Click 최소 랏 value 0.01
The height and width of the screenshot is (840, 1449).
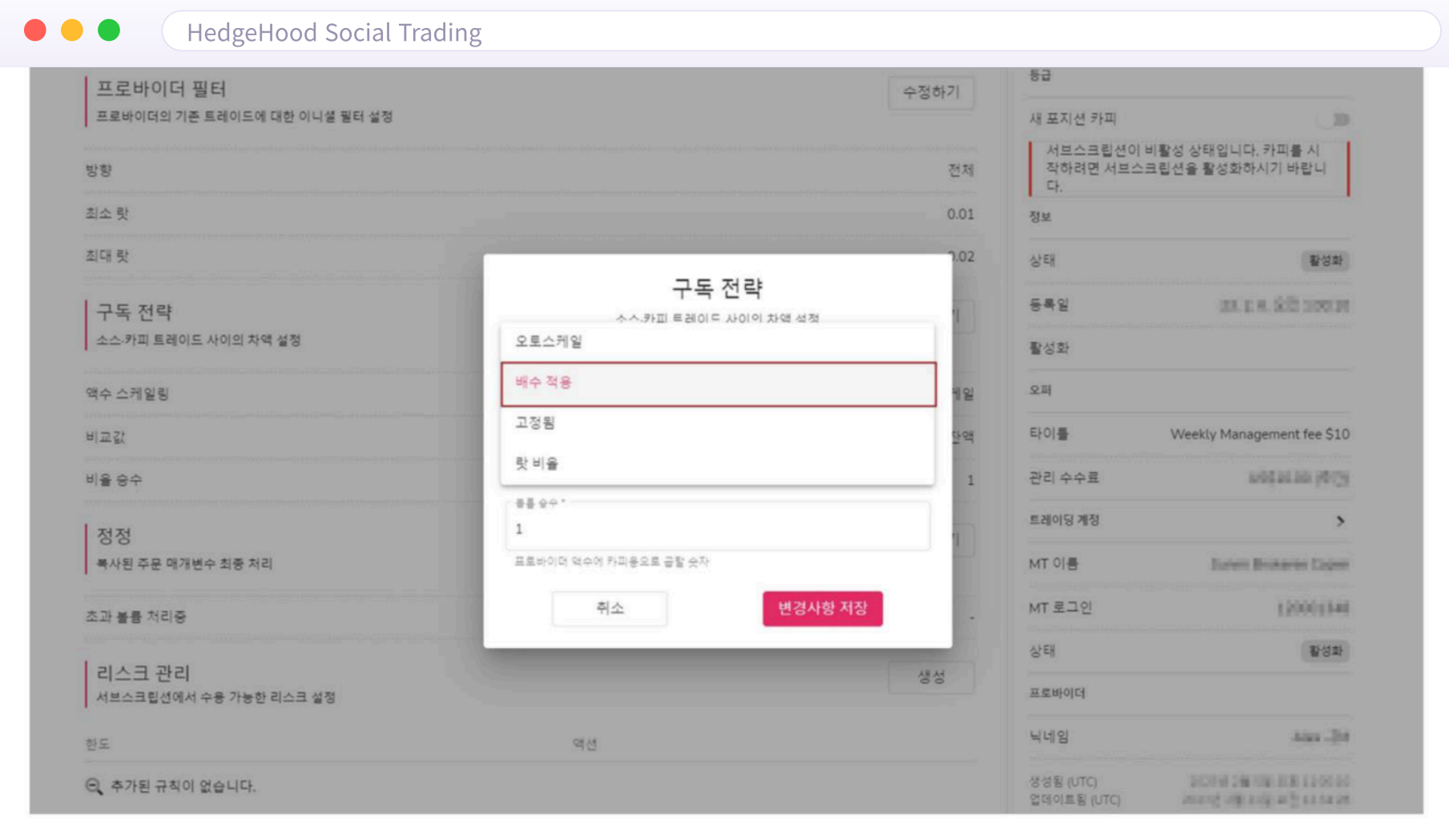tap(960, 215)
